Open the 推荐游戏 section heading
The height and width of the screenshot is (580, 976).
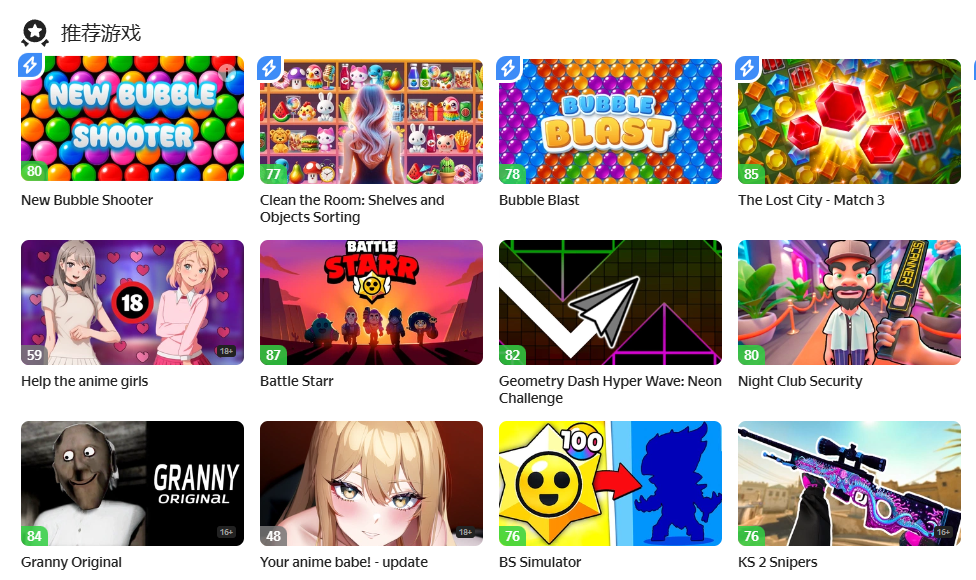(101, 33)
